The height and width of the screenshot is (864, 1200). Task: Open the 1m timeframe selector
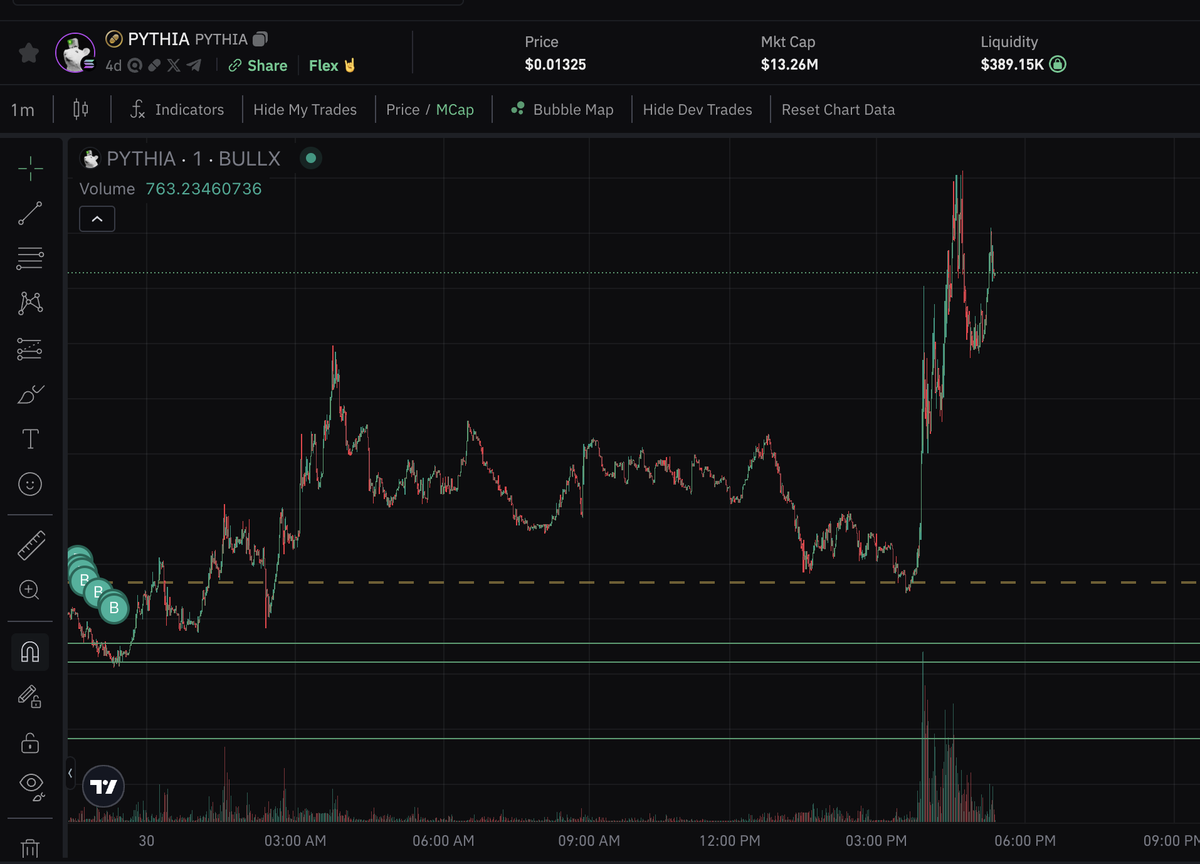(23, 109)
